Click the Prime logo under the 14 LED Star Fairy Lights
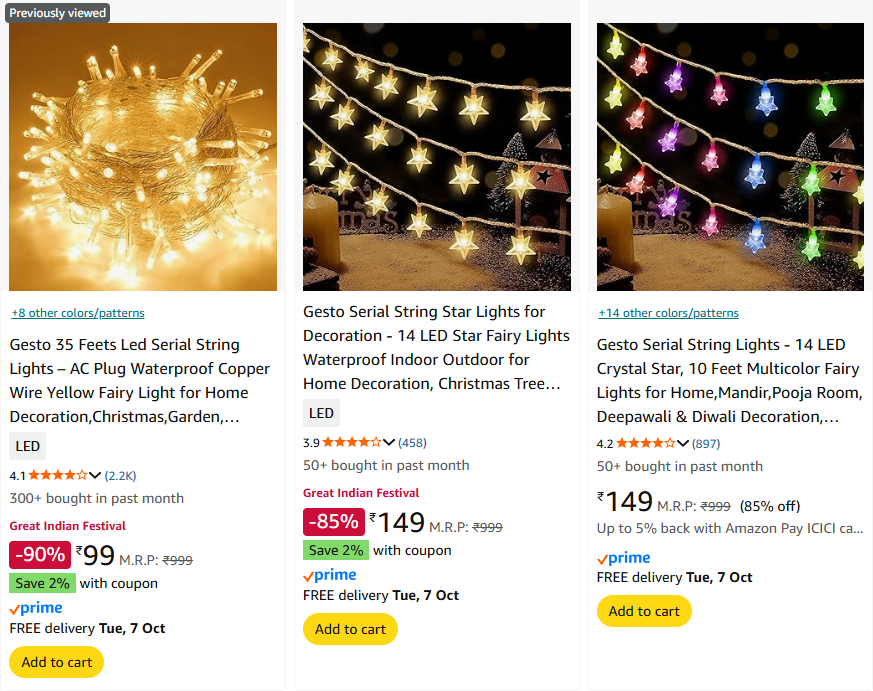The height and width of the screenshot is (691, 873). (330, 575)
